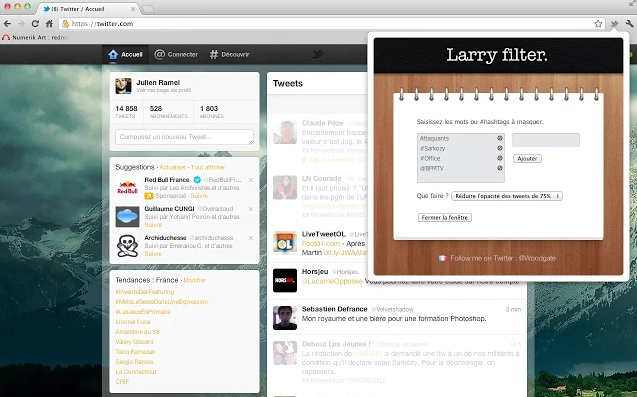The width and height of the screenshot is (637, 397).
Task: Delete the #Office filter entry
Action: 500,158
